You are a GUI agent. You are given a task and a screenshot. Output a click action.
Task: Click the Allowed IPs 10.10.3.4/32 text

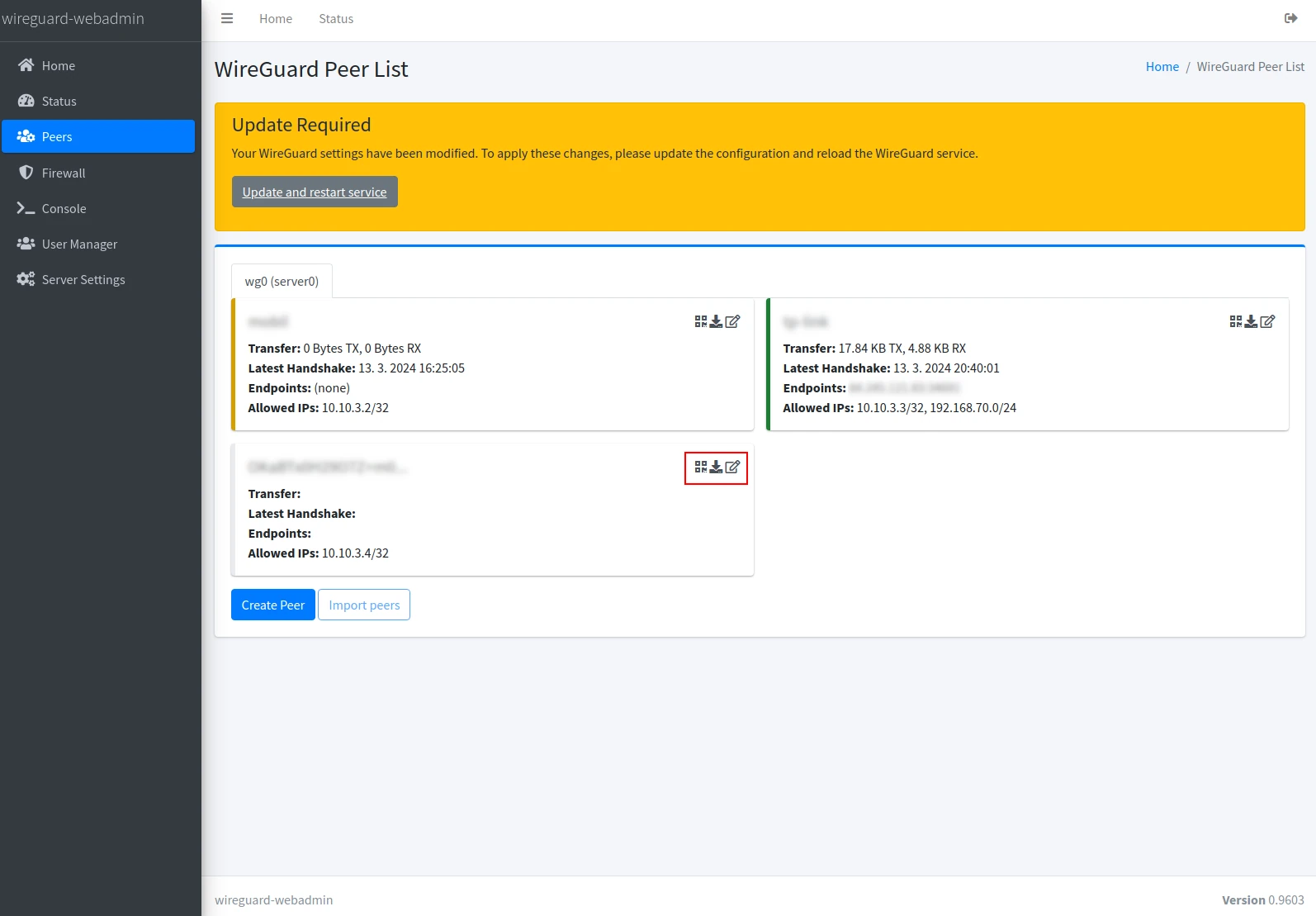[319, 553]
